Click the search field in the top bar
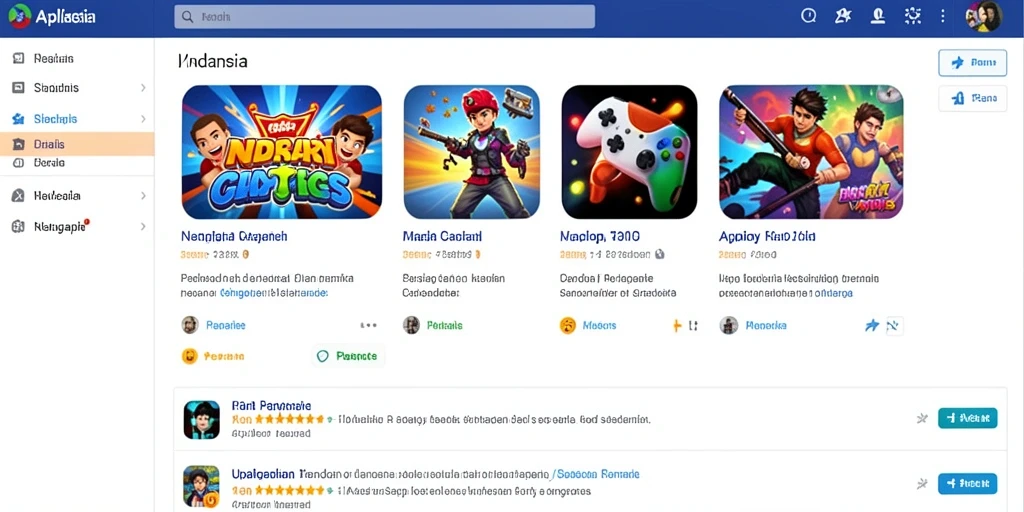The width and height of the screenshot is (1024, 512). point(385,17)
